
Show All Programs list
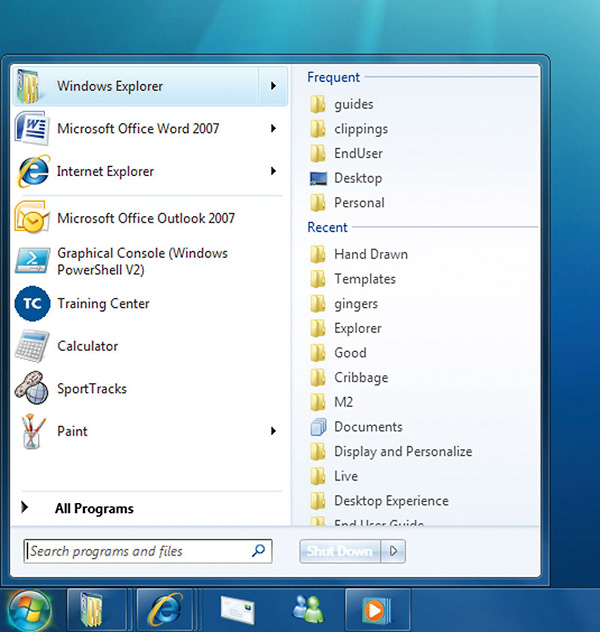tap(94, 509)
